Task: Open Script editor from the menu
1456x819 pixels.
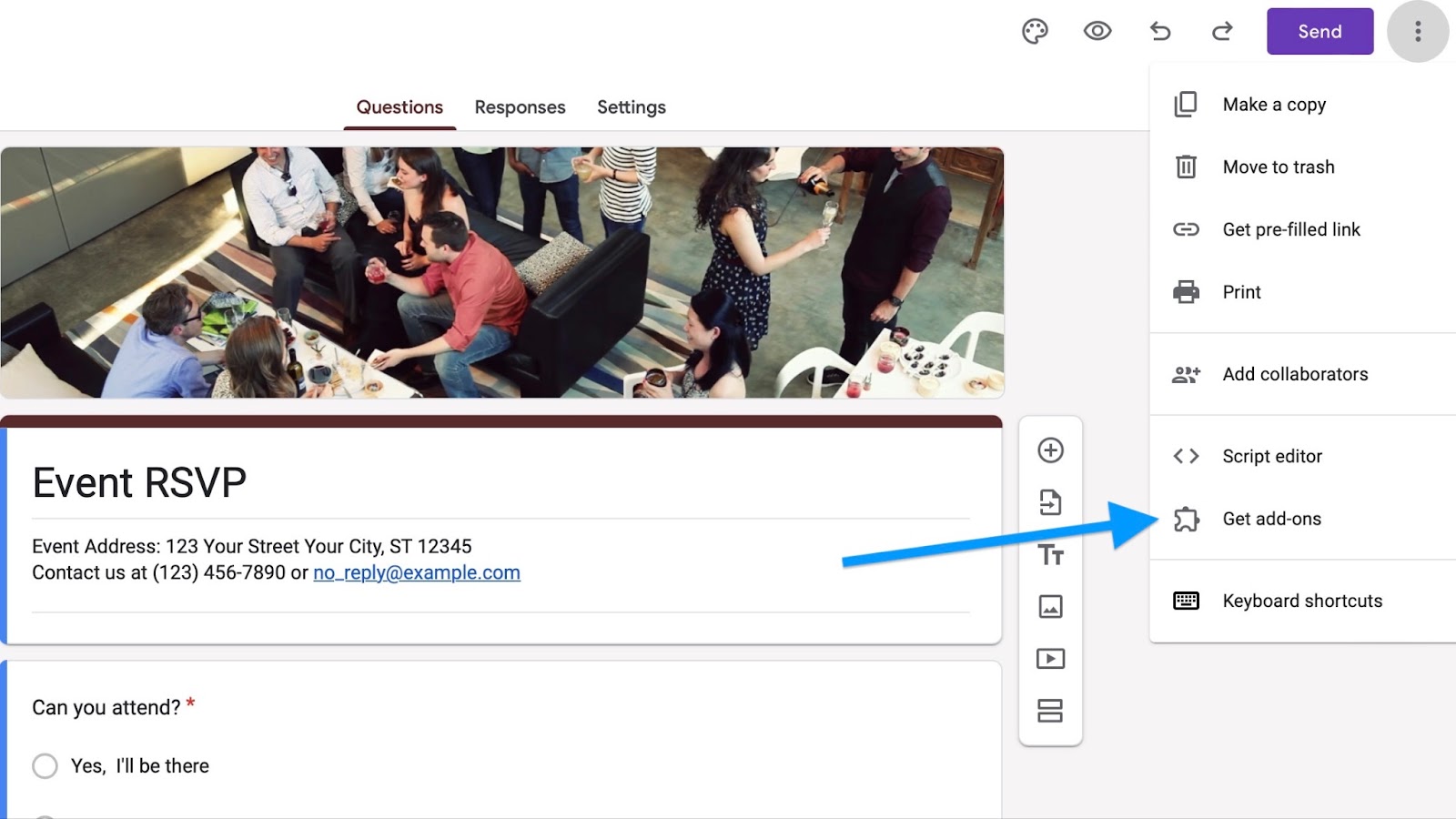Action: point(1271,456)
